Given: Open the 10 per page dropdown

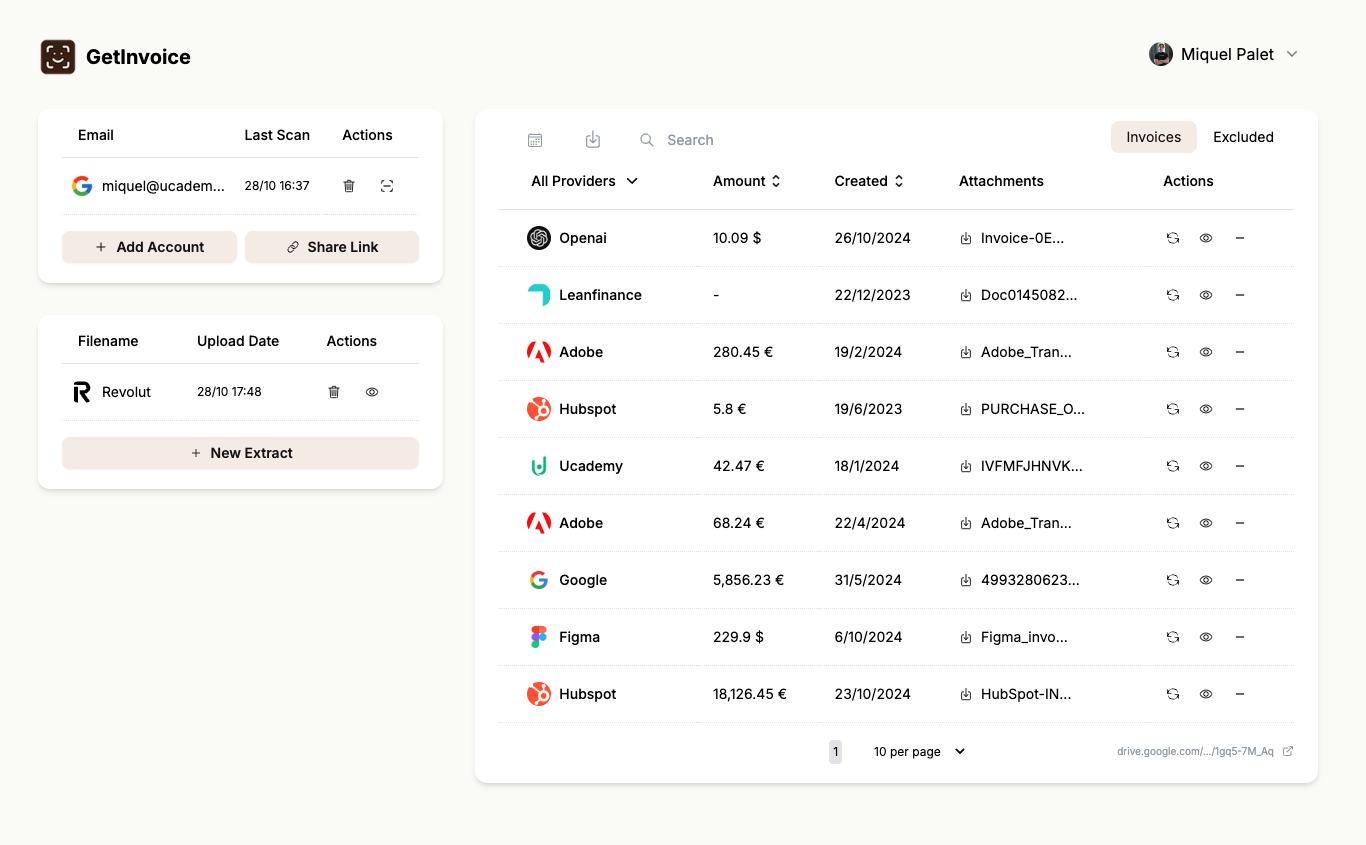Looking at the screenshot, I should [916, 751].
